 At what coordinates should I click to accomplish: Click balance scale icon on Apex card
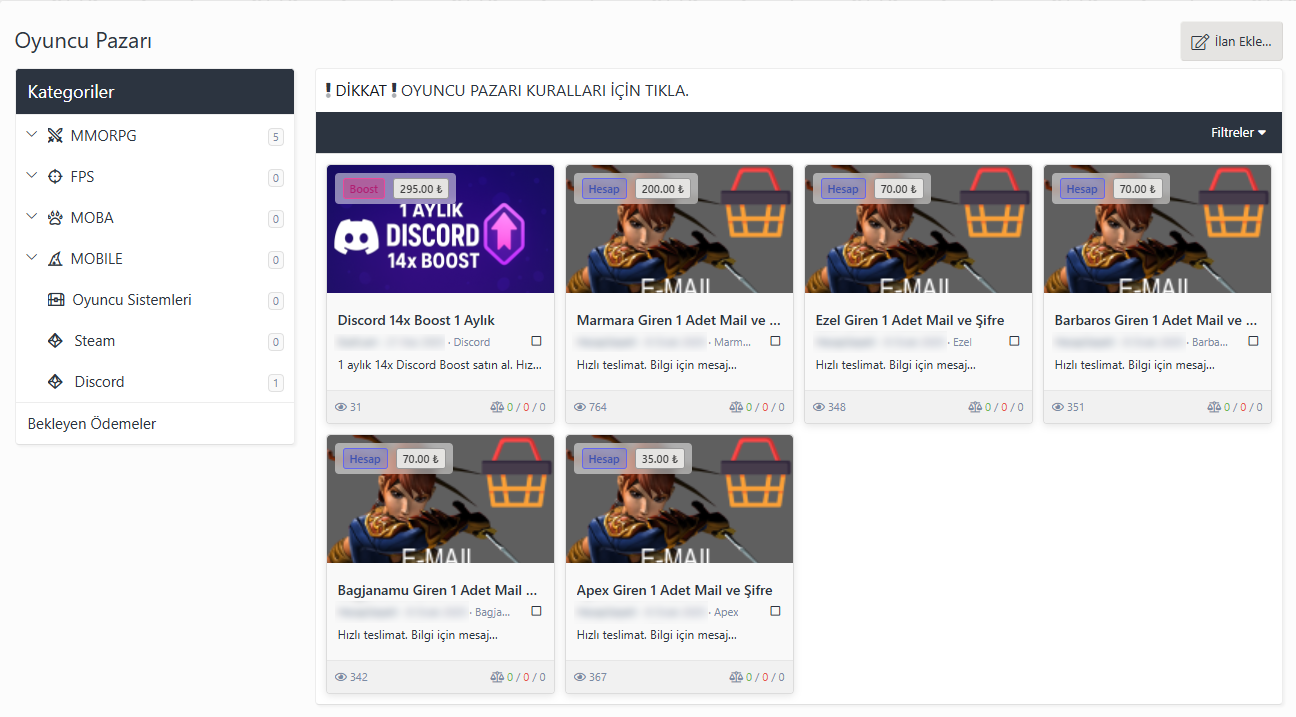tap(736, 677)
